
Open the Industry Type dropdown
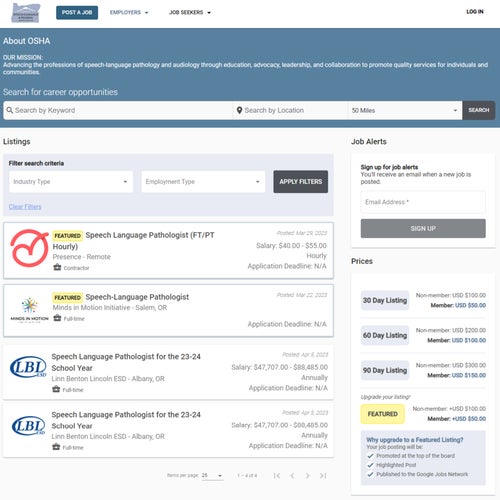coord(71,182)
